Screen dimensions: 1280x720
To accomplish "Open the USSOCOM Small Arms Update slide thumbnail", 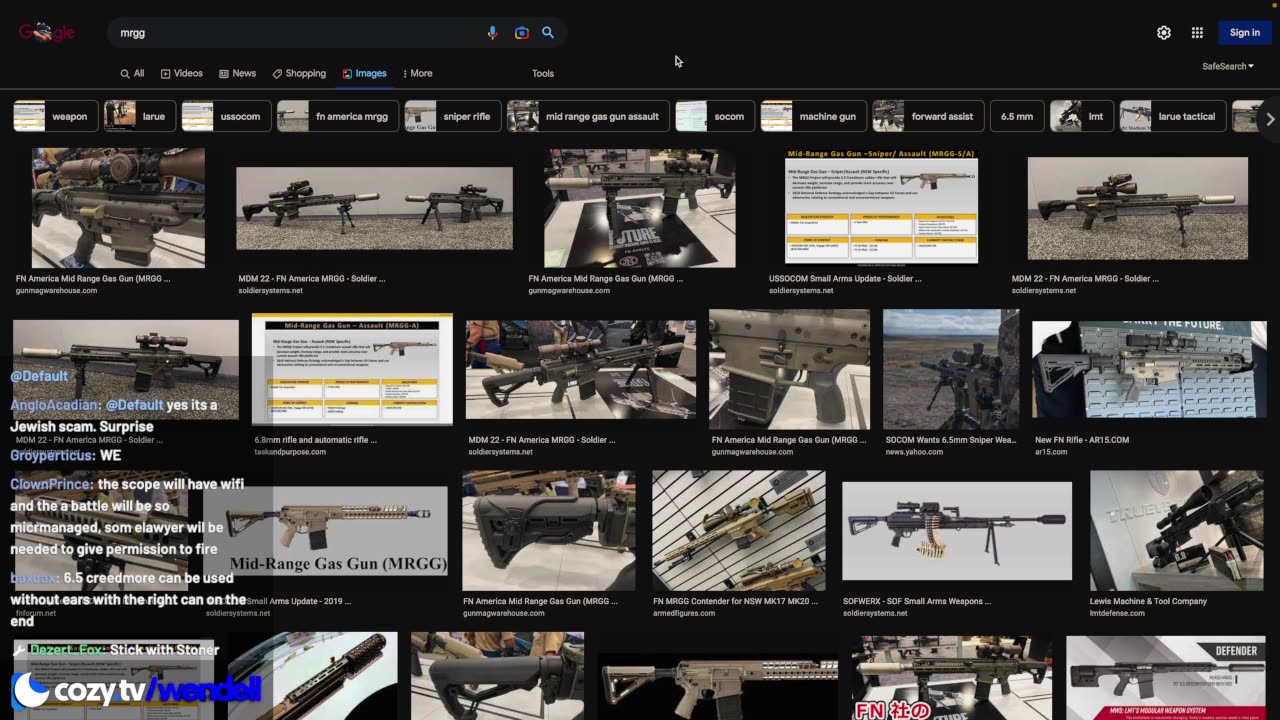I will point(881,206).
